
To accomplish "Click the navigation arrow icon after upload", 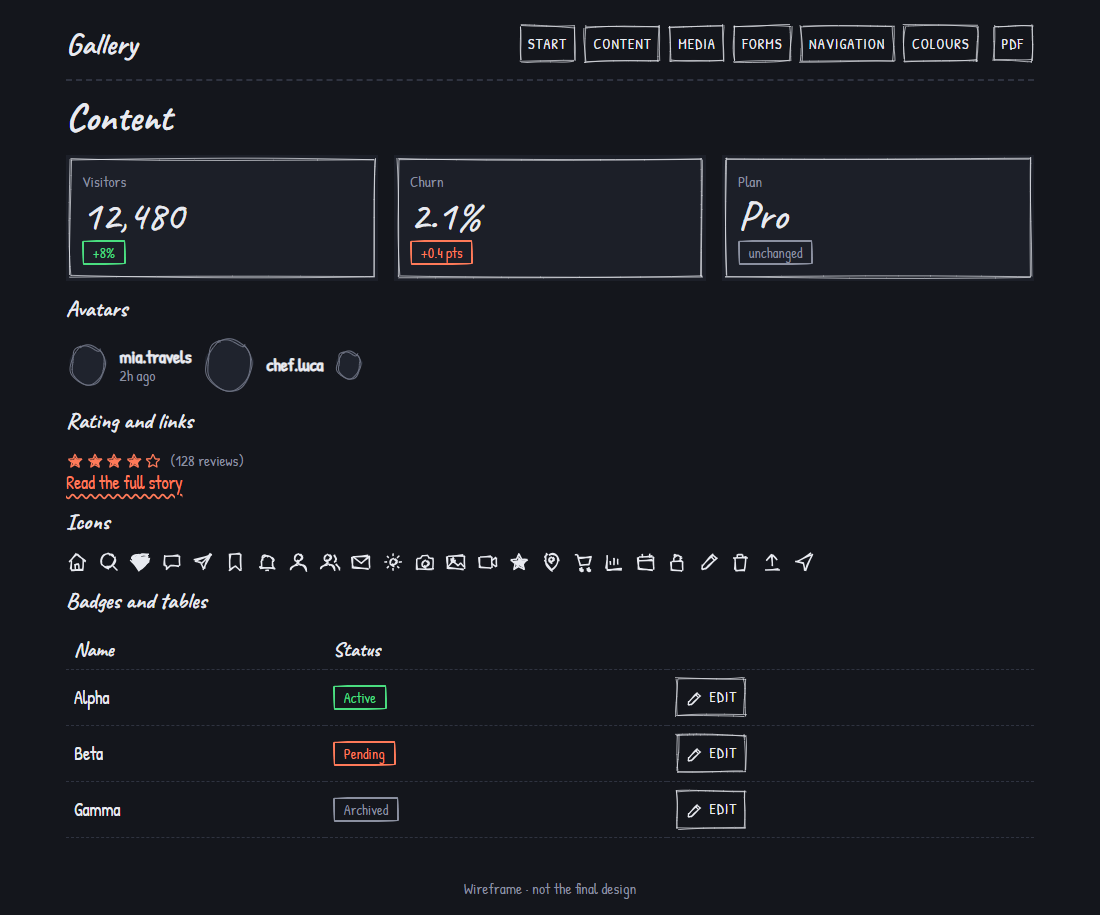I will tap(804, 562).
